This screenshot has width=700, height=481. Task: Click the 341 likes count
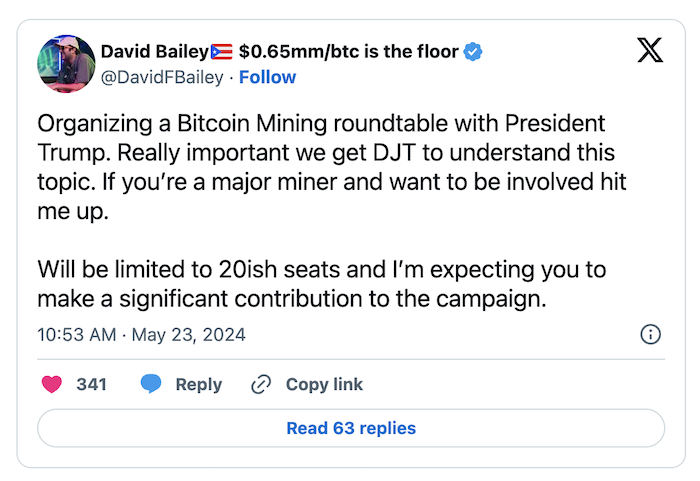[91, 384]
